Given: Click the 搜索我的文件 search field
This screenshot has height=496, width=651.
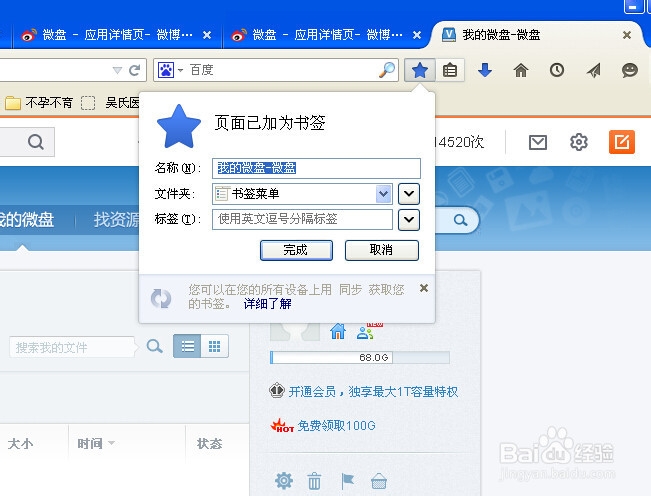Looking at the screenshot, I should tap(72, 347).
